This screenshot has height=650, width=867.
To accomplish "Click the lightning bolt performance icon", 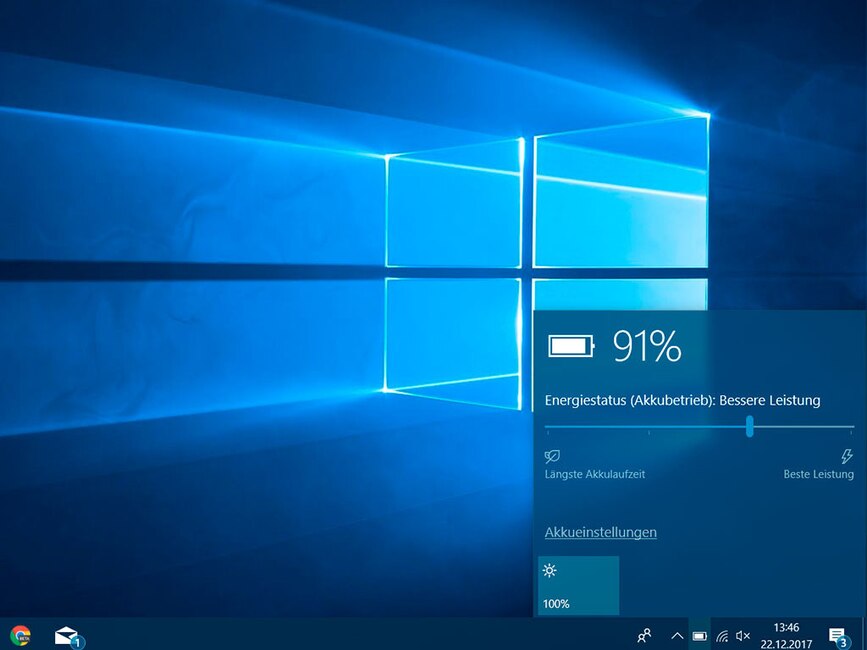I will [x=847, y=456].
